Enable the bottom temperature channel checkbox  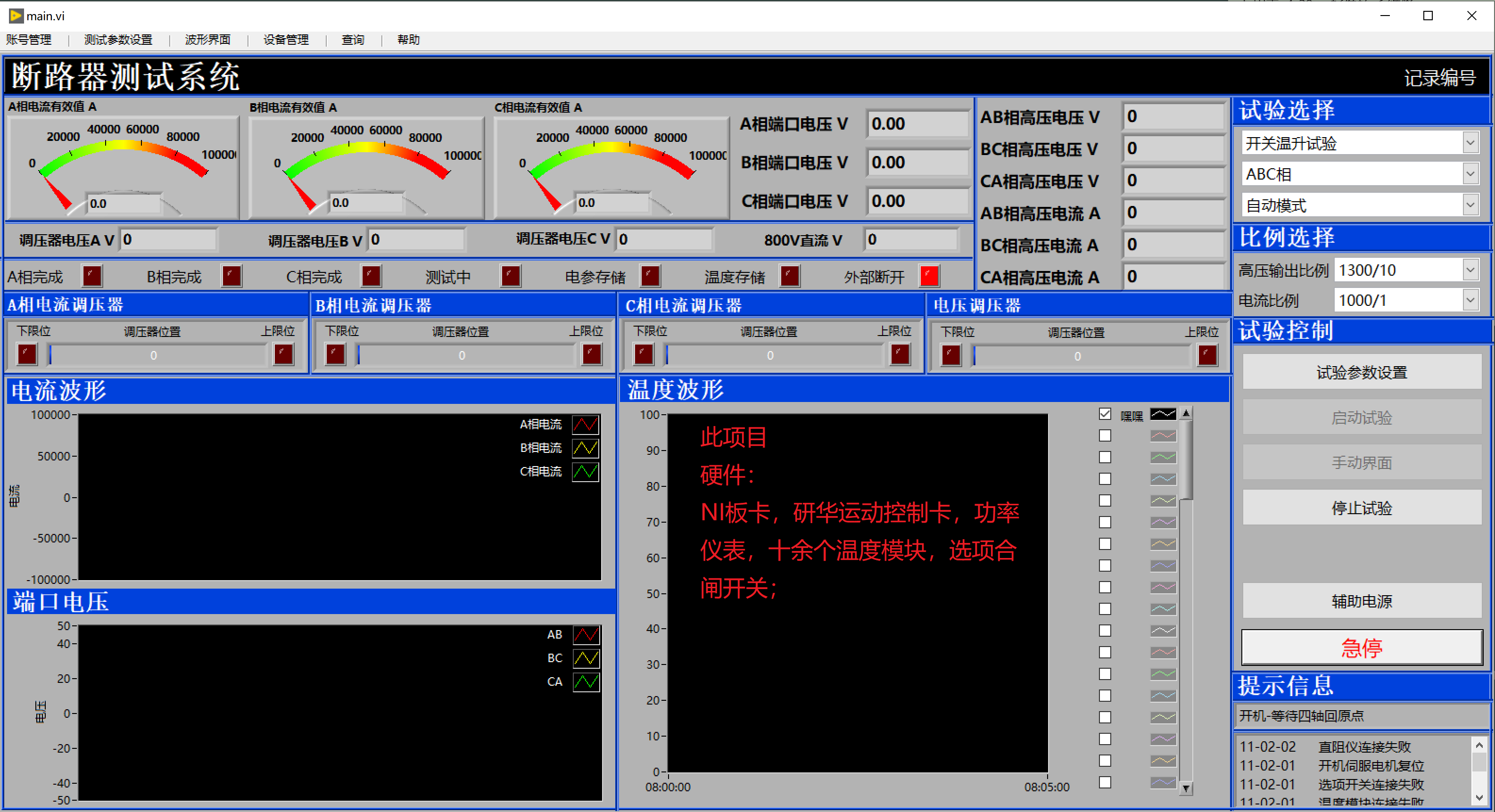tap(1105, 782)
